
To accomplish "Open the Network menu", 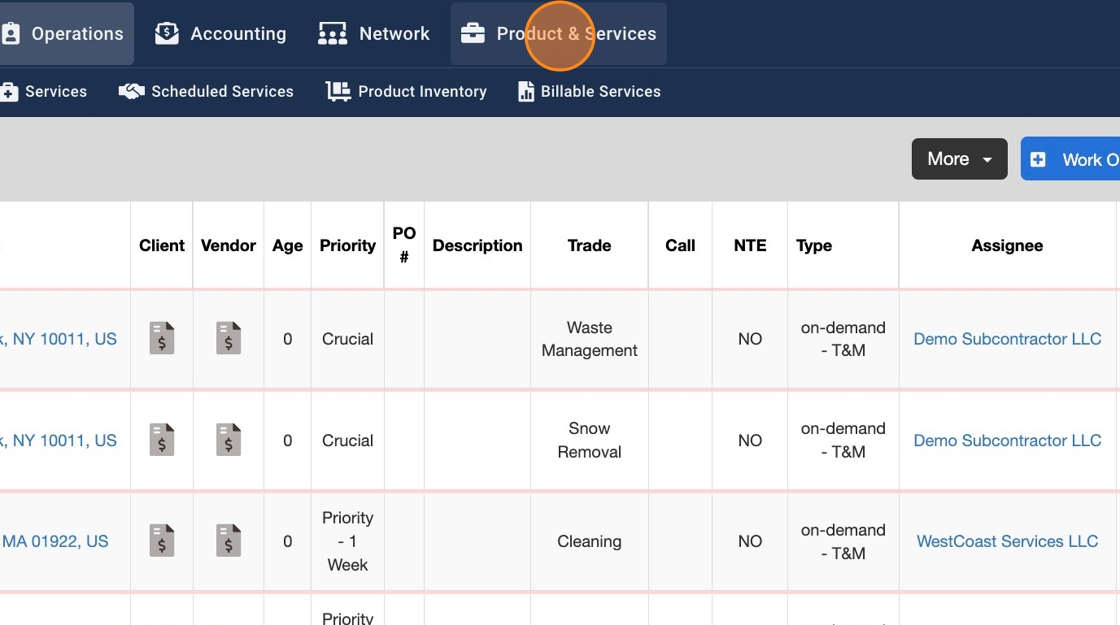I will (374, 33).
